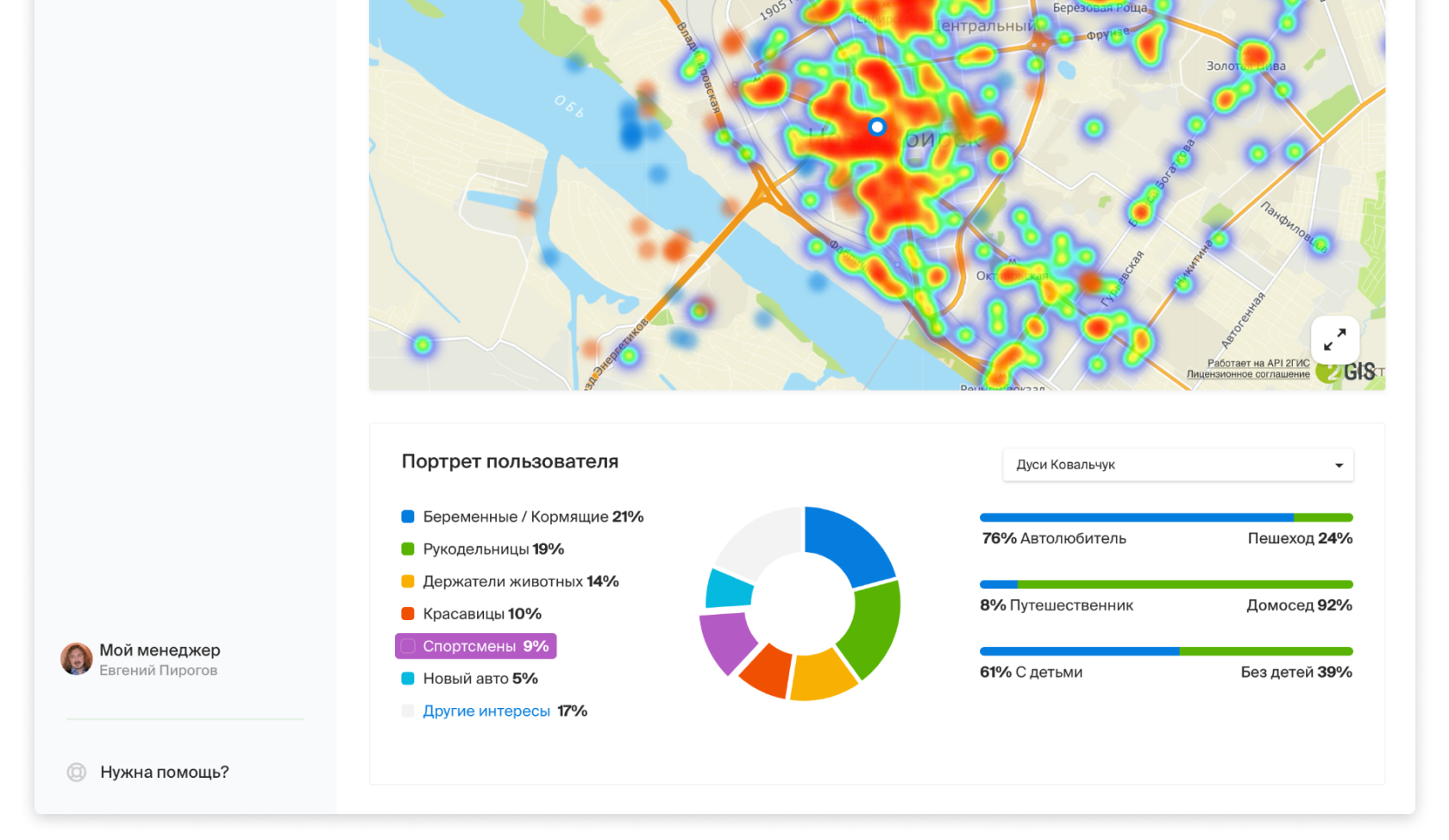Viewport: 1449px width, 840px height.
Task: Click the 2GIS logo on the map
Action: [x=1346, y=372]
